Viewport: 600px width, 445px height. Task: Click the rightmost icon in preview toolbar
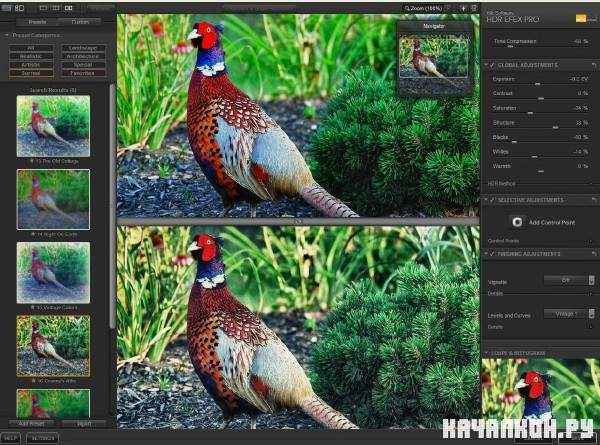474,8
